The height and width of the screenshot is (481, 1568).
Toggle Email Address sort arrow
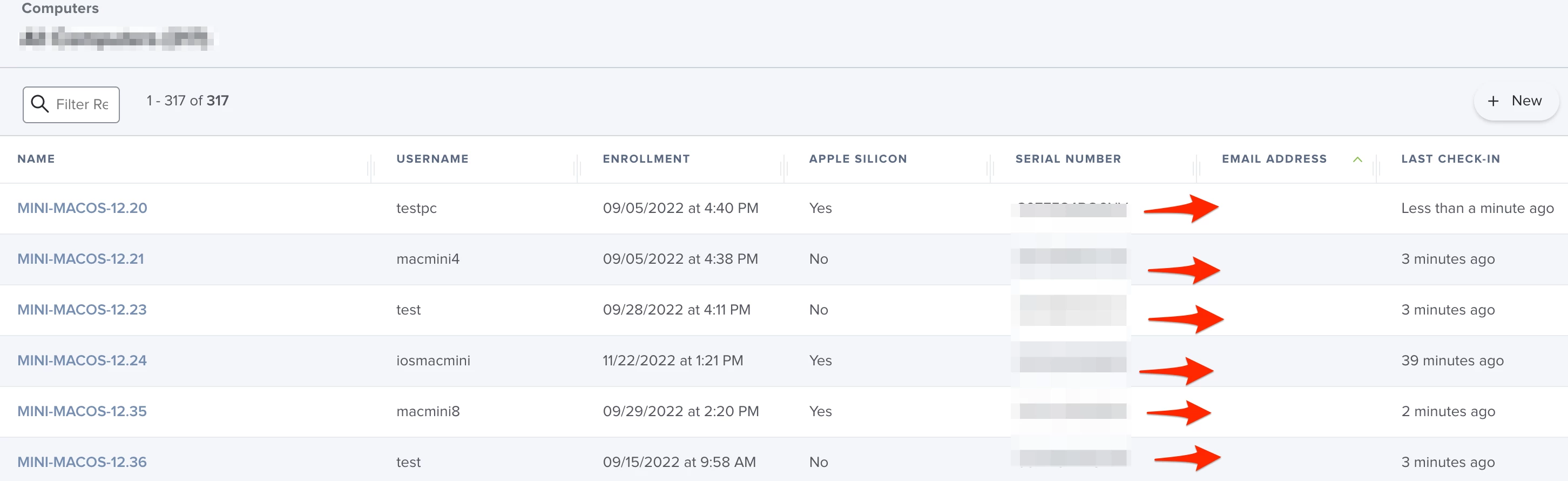point(1357,159)
